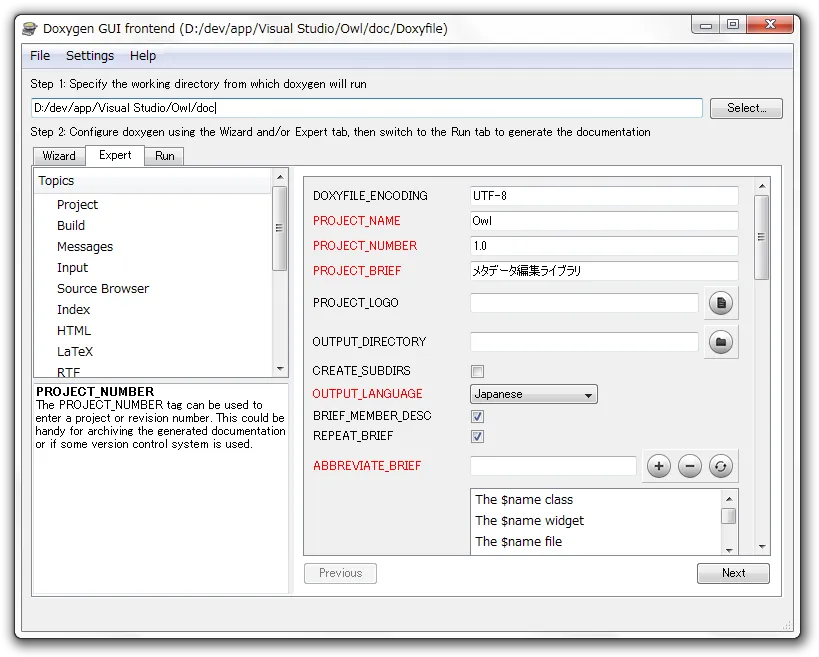Image resolution: width=819 pixels, height=657 pixels.
Task: Uncheck the BRIEF_MEMBER_DESC checkbox
Action: tap(478, 416)
